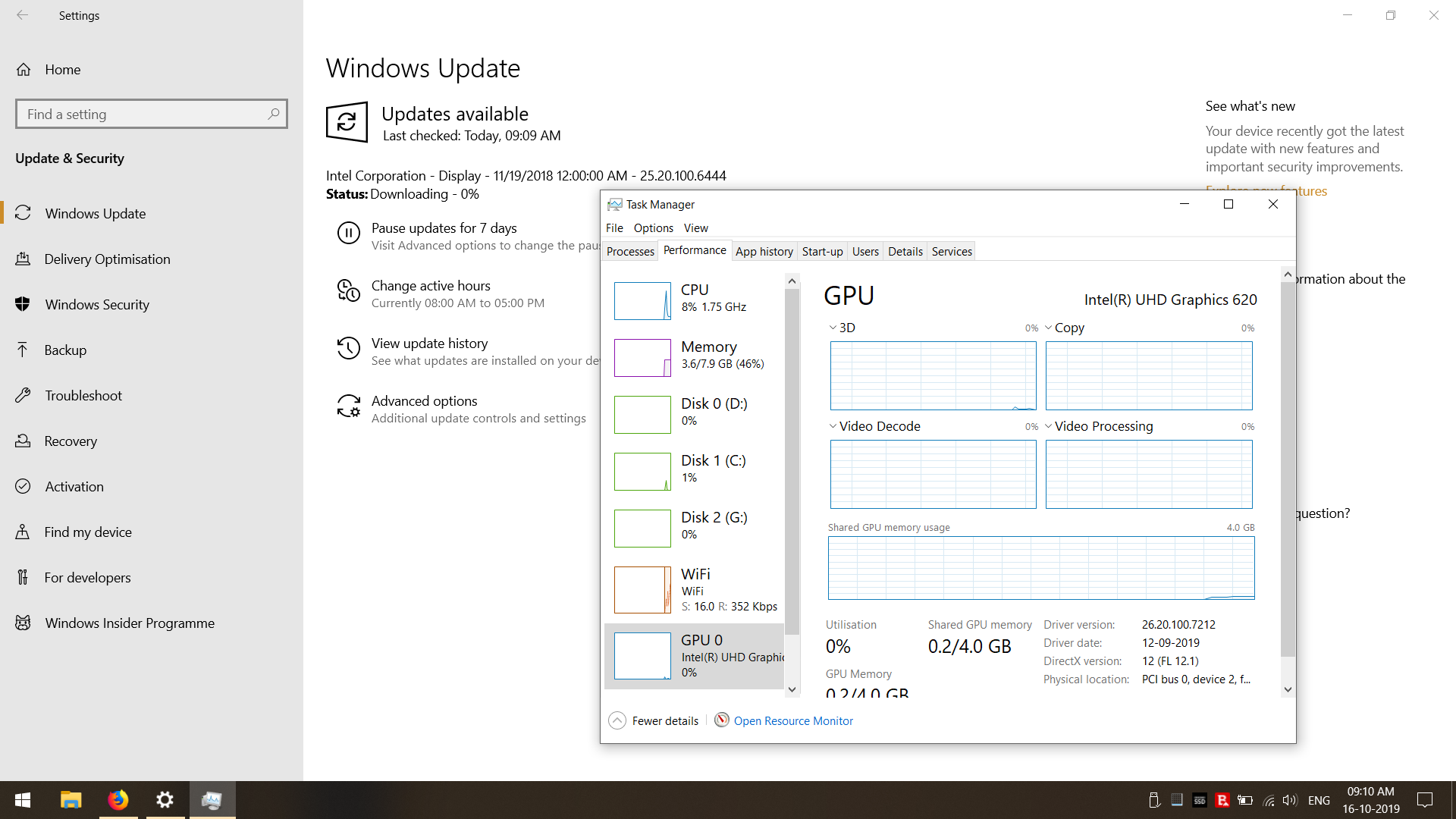Switch to the Processes tab
This screenshot has width=1456, height=819.
(x=630, y=251)
